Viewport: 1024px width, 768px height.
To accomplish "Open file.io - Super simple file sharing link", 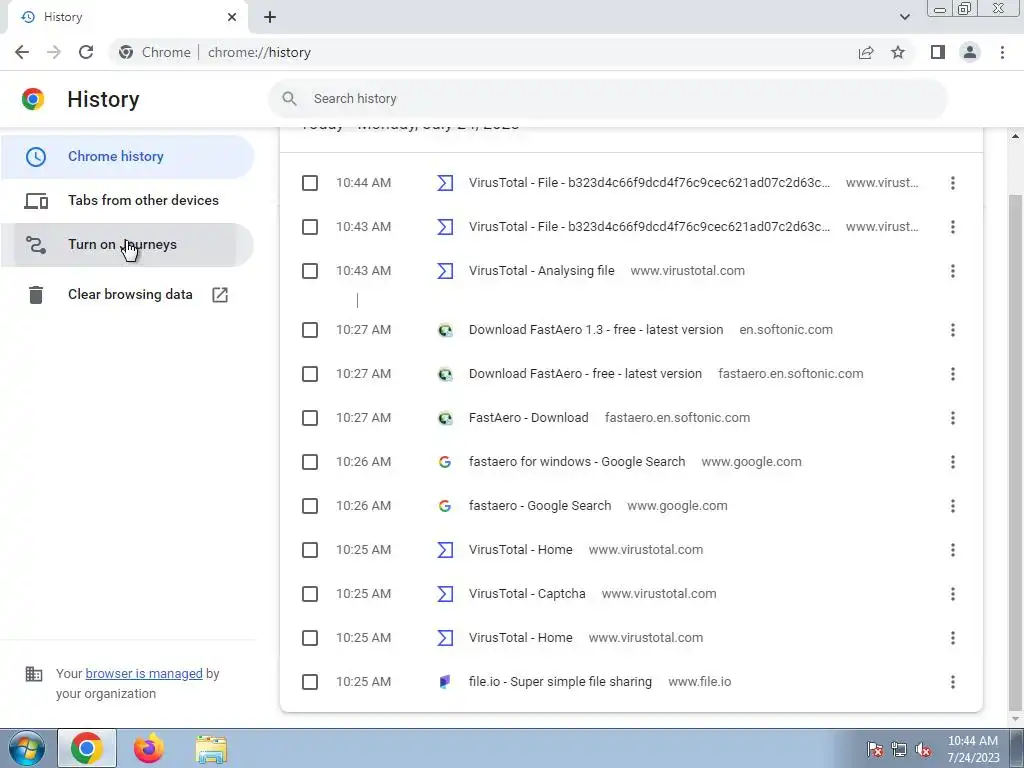I will 560,682.
